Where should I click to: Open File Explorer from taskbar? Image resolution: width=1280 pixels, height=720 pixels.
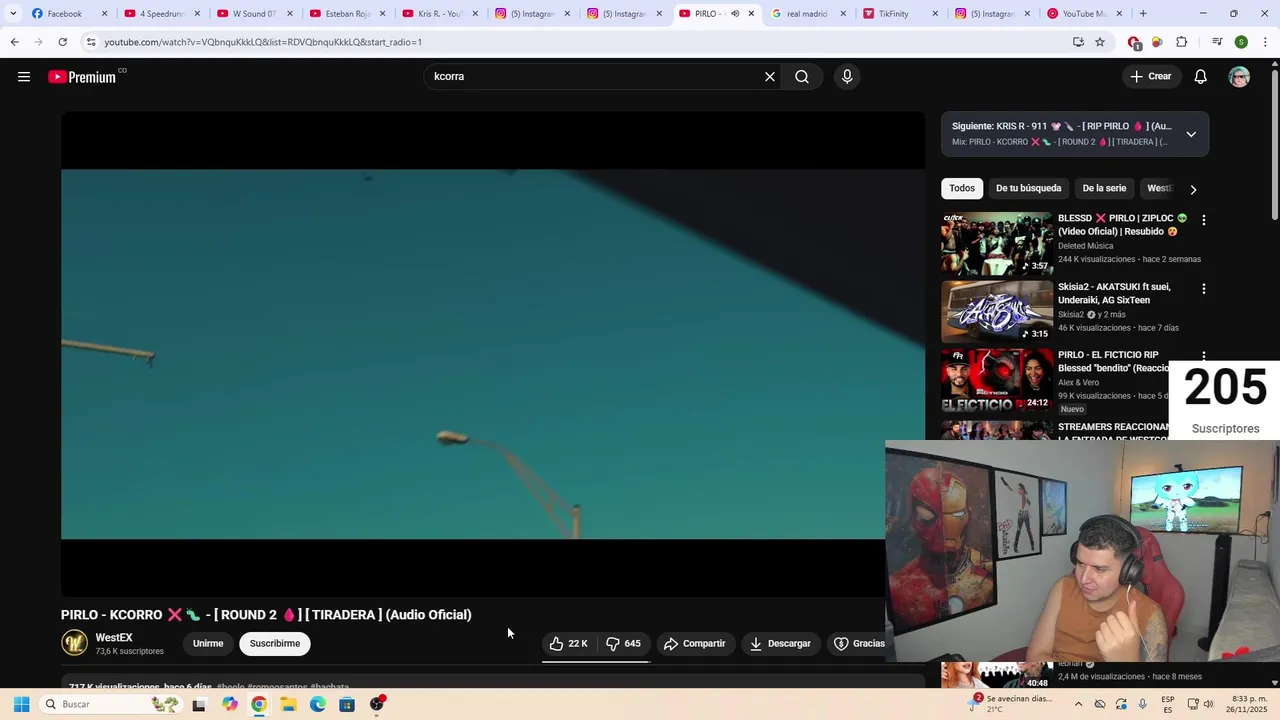click(x=288, y=704)
